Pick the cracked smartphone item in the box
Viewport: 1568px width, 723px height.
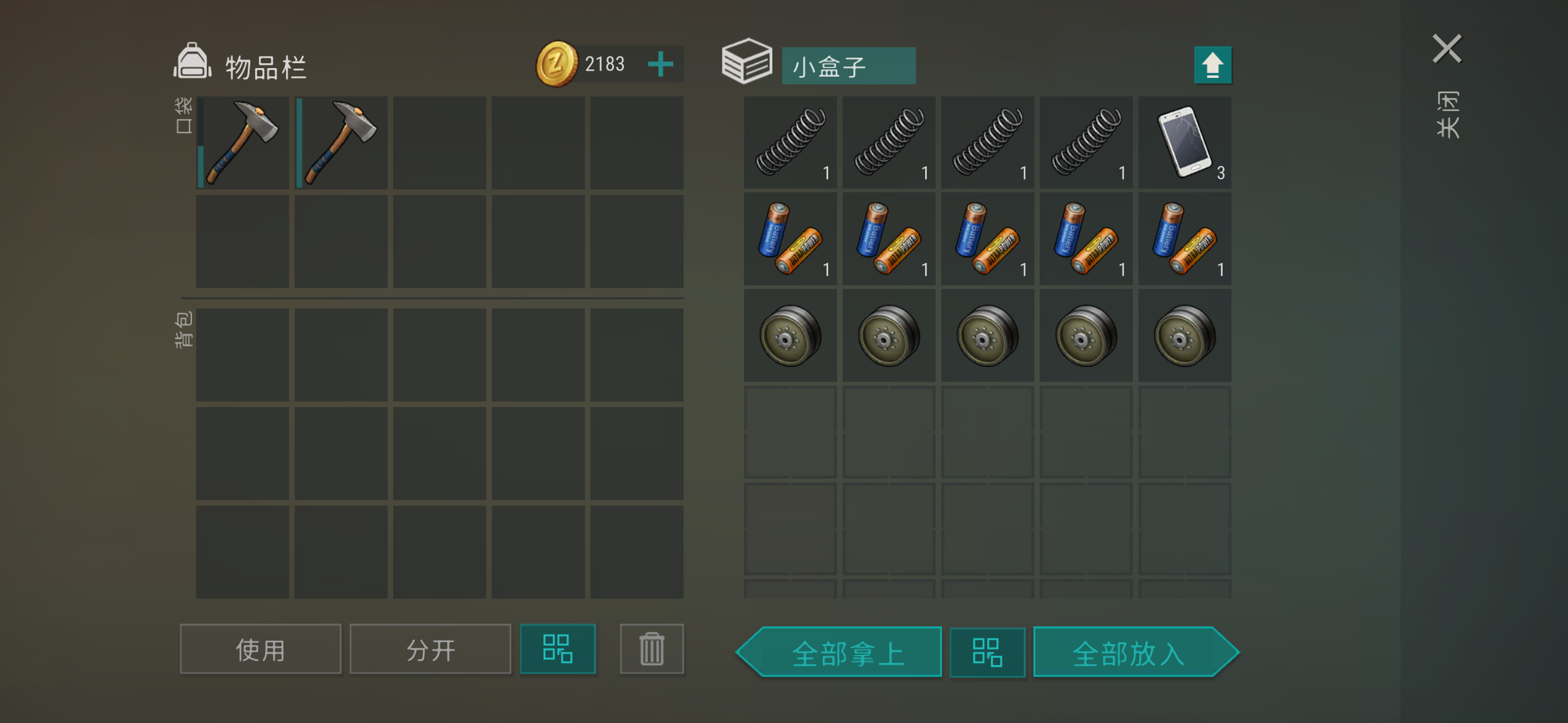click(x=1185, y=142)
